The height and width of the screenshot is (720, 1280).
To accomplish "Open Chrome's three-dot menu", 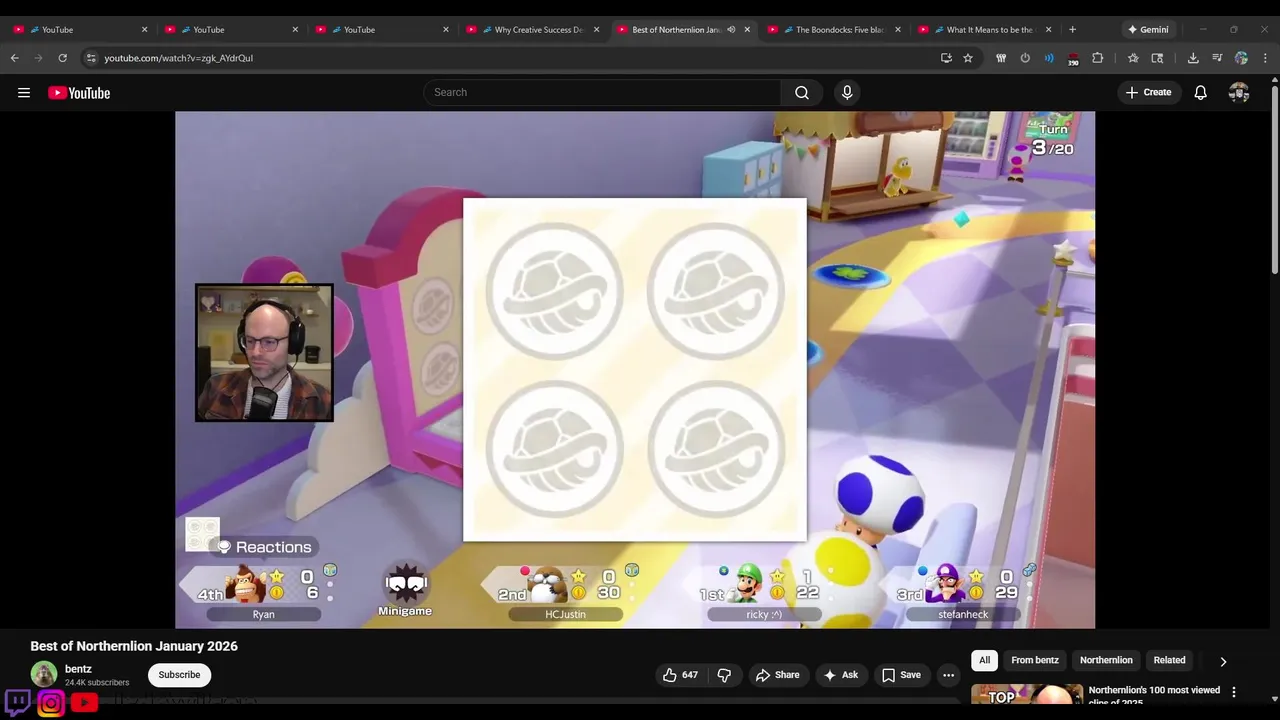I will click(1265, 58).
